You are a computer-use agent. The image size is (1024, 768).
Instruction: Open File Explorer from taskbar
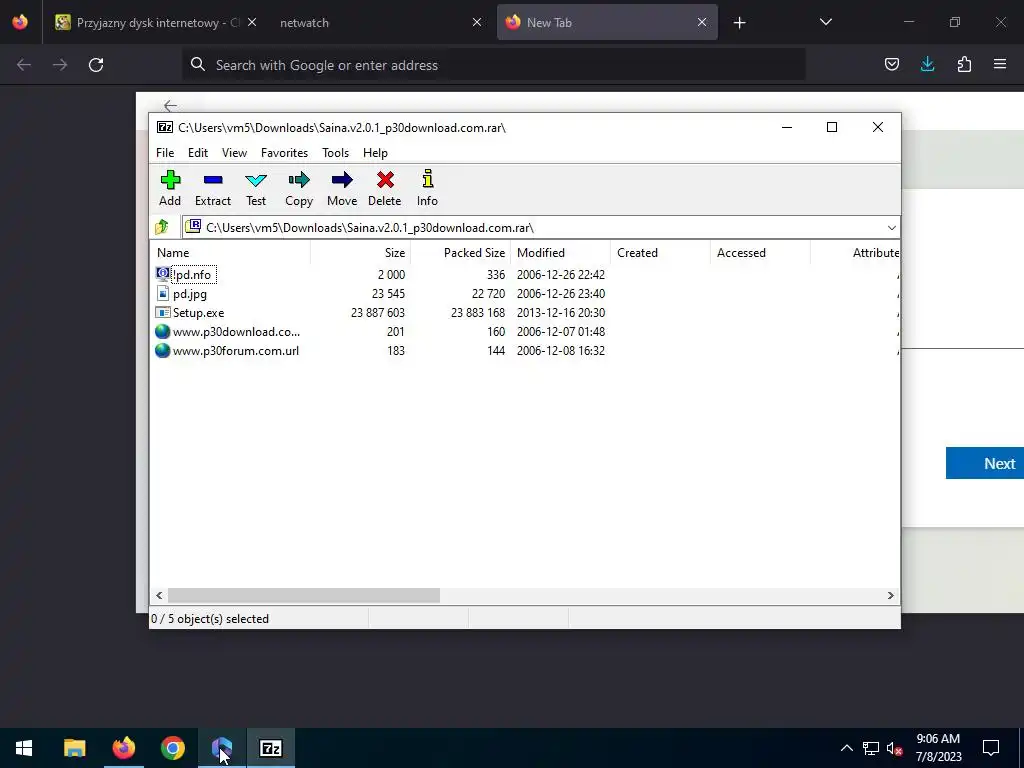[74, 748]
